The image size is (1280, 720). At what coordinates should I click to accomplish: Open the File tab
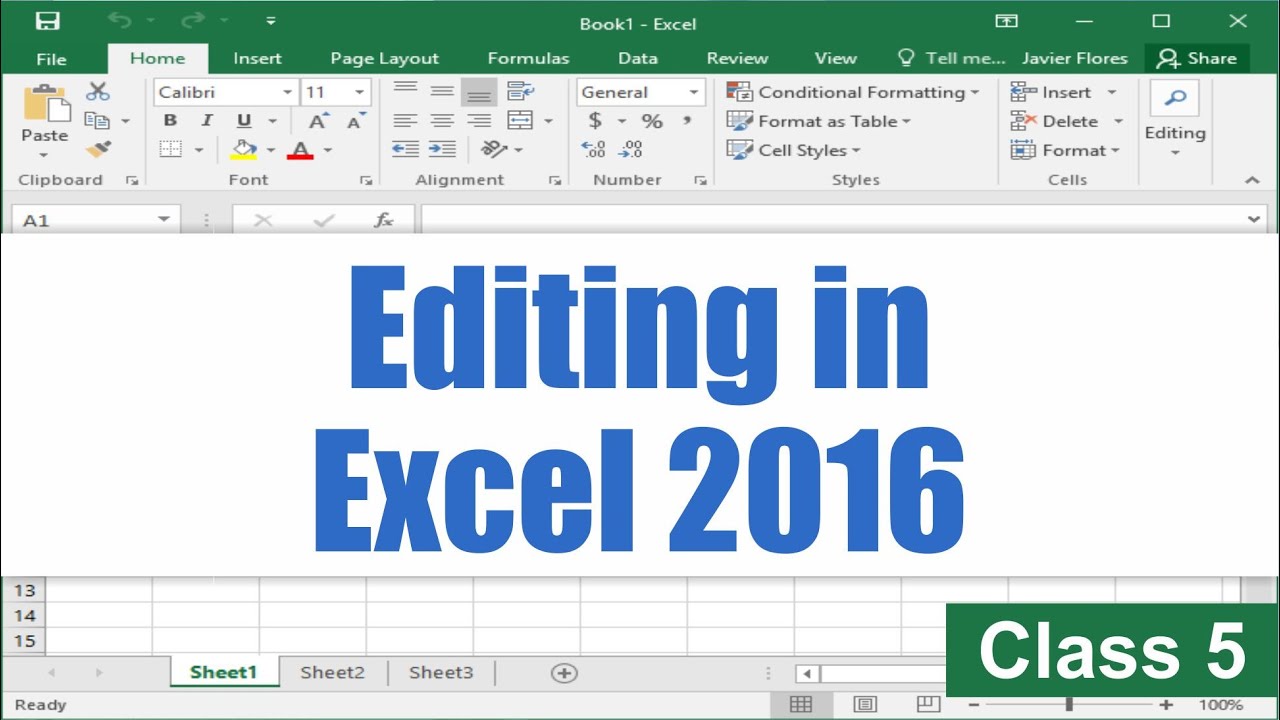[51, 58]
